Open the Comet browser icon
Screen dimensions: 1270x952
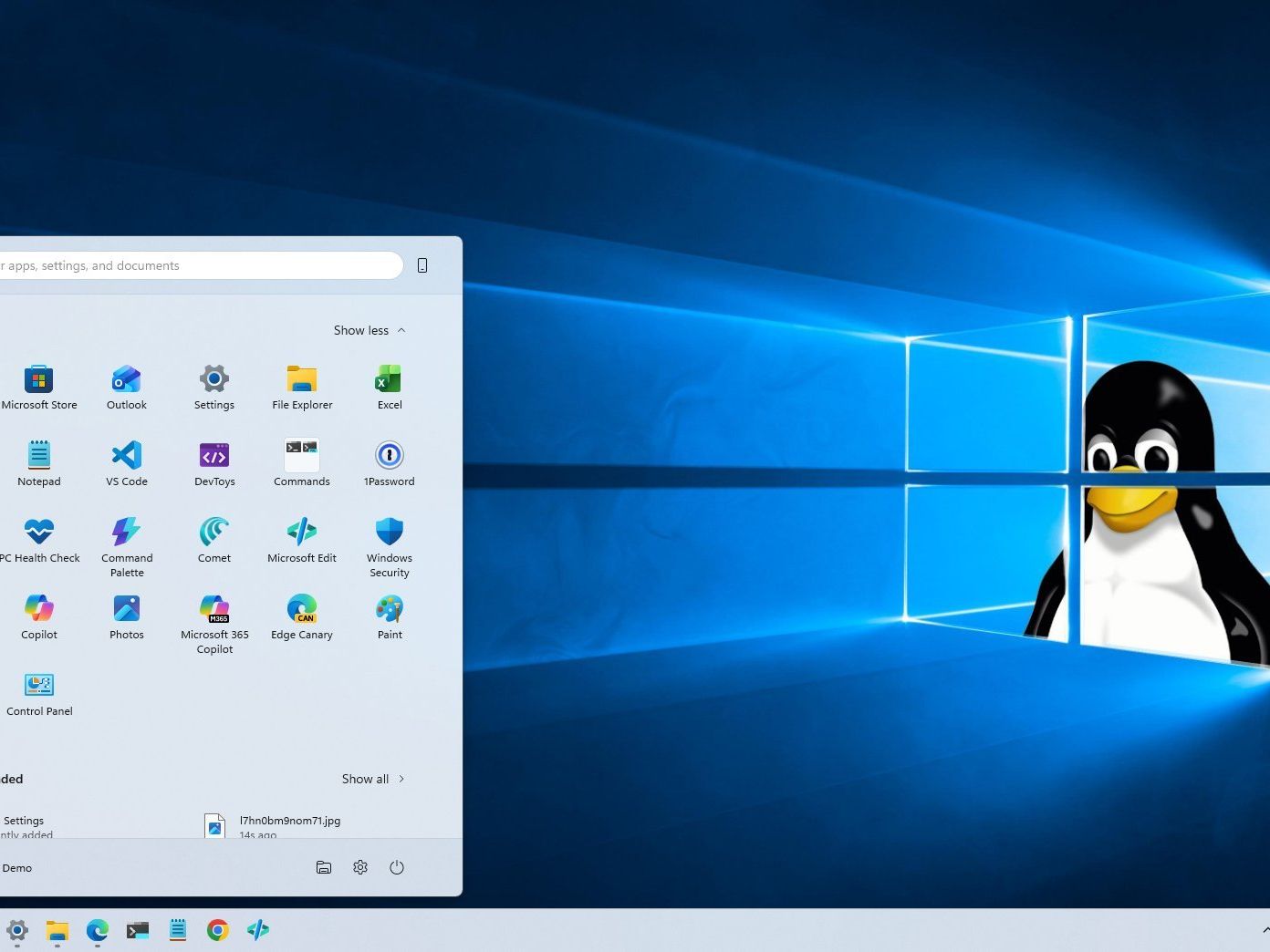pos(214,533)
